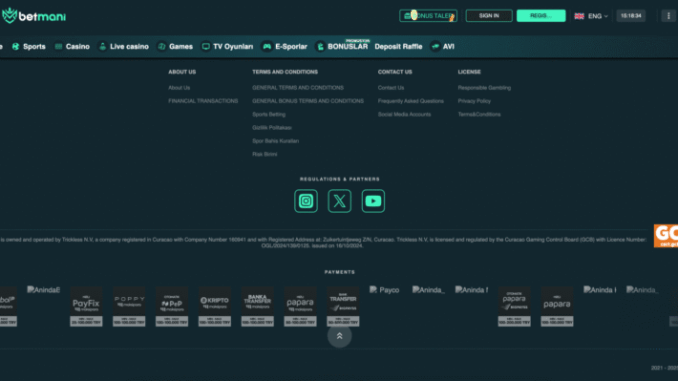Open the three-dot more options menu
The width and height of the screenshot is (678, 381).
click(x=668, y=16)
